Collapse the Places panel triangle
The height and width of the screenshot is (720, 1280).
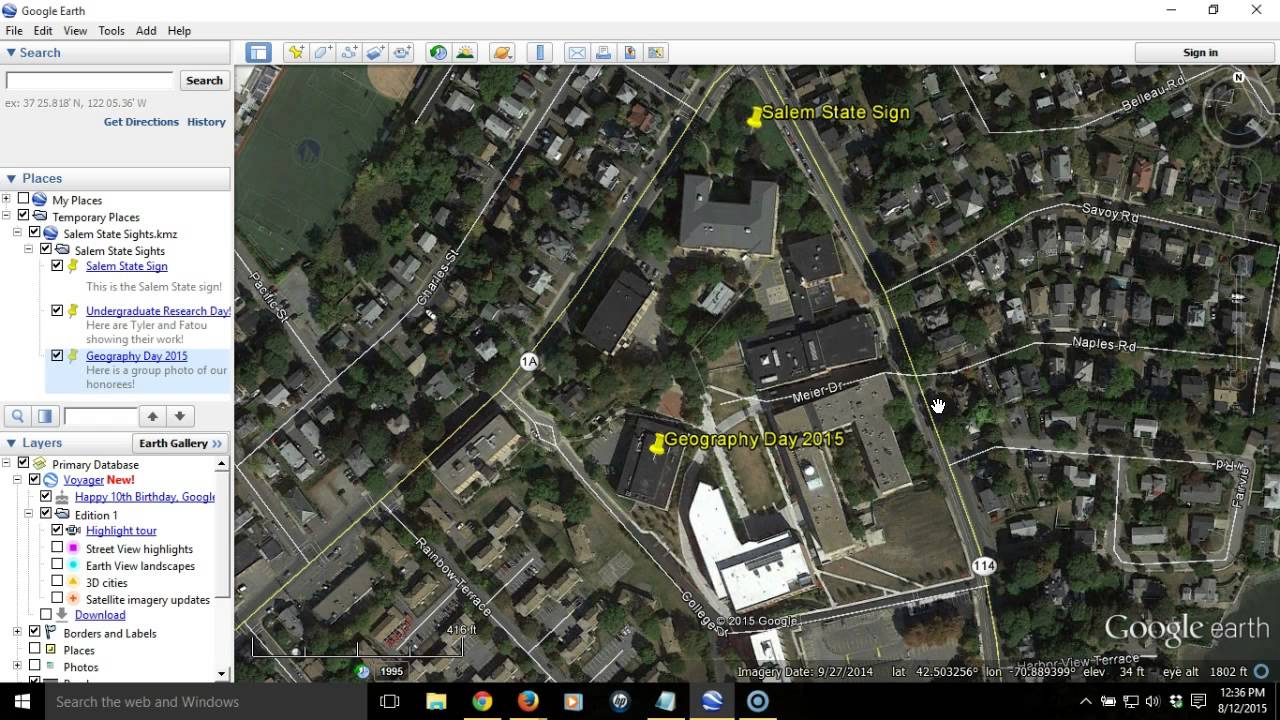coord(11,178)
